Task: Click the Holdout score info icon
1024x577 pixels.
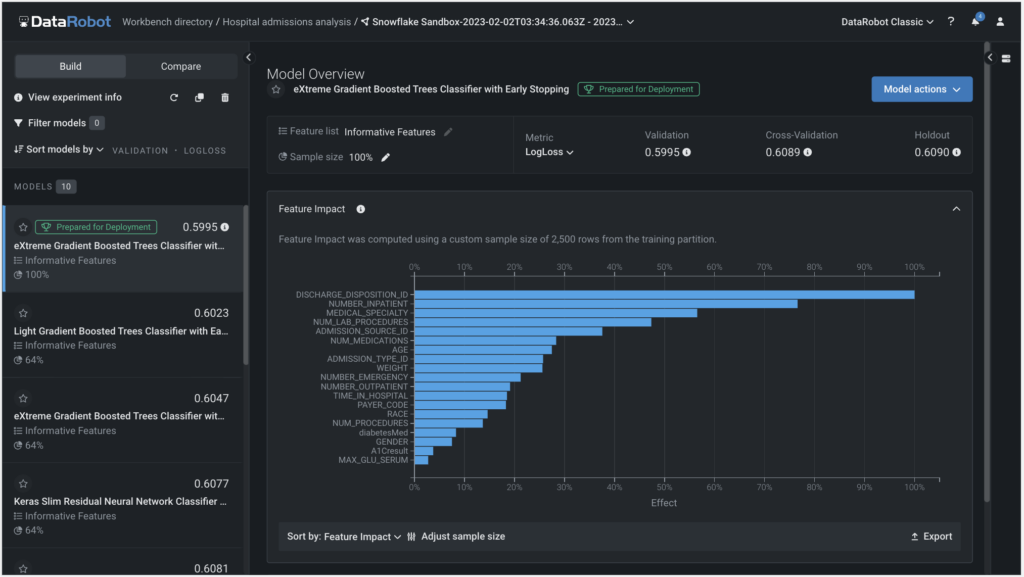Action: point(957,152)
